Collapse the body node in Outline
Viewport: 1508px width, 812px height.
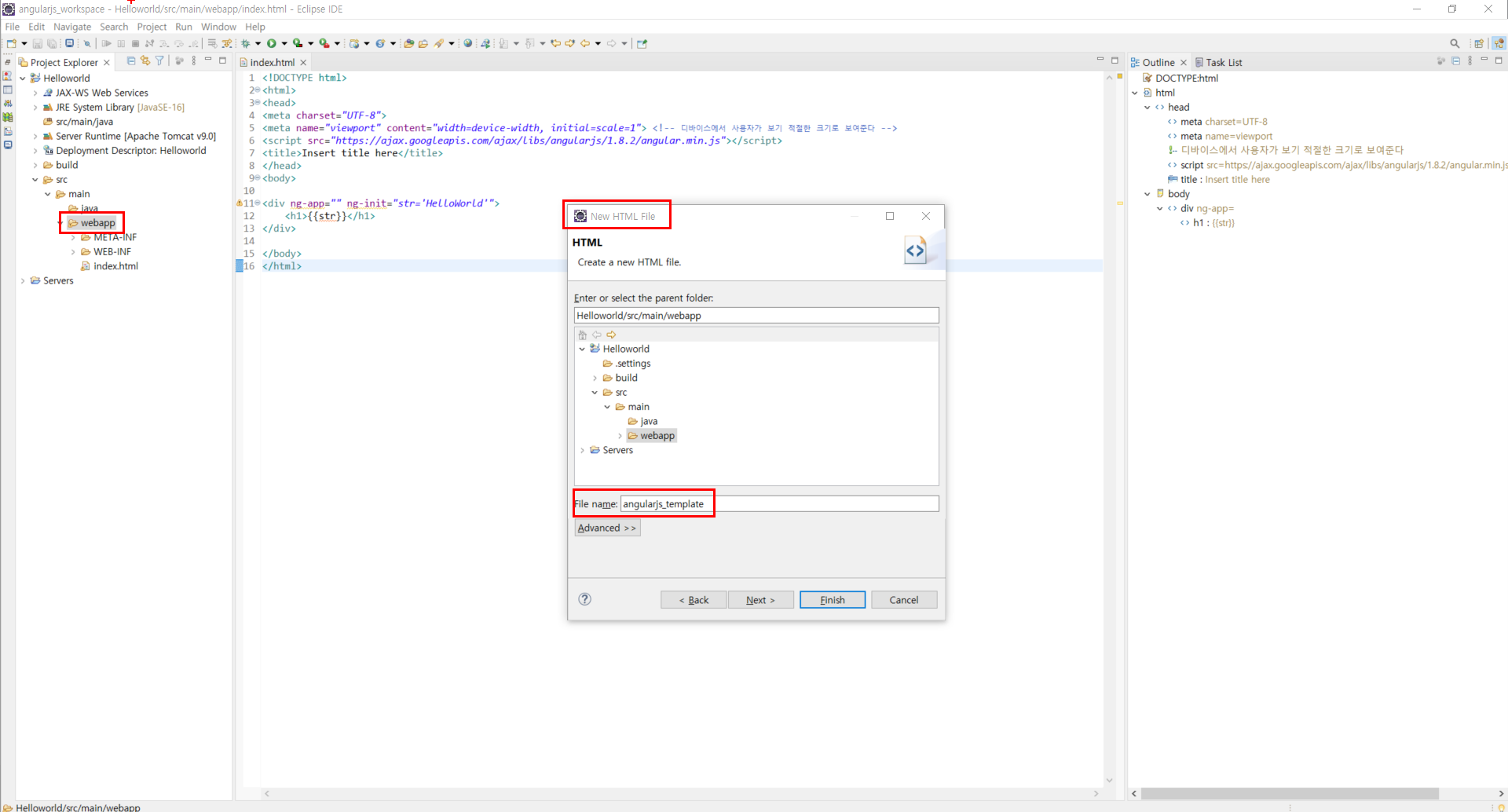click(1147, 194)
